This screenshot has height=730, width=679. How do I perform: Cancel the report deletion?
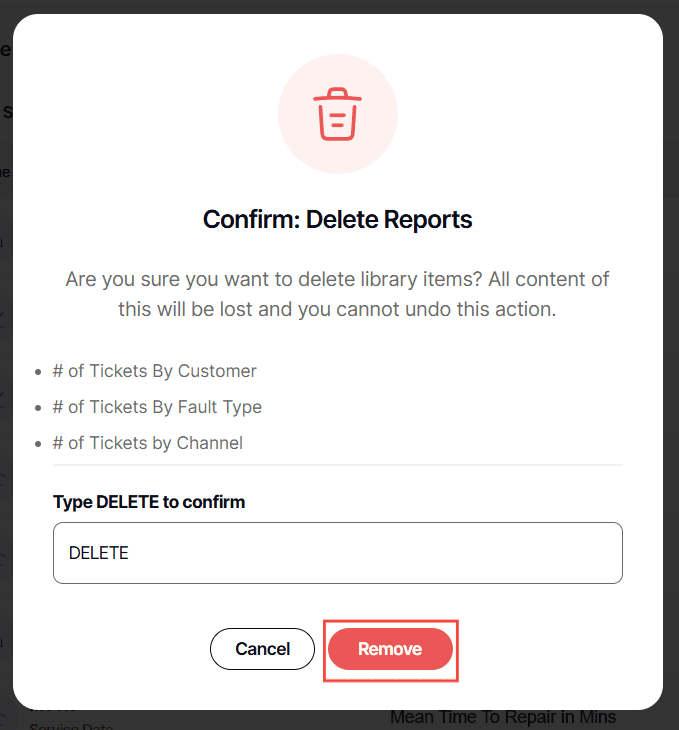(263, 649)
